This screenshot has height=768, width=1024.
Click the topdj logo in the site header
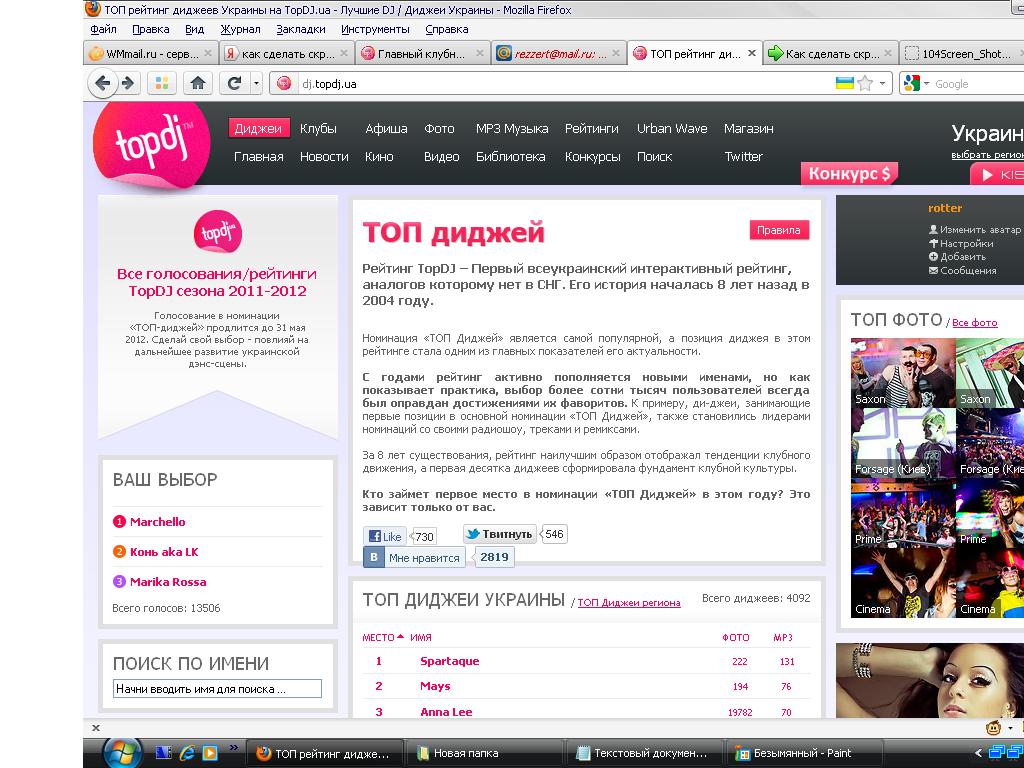point(152,145)
